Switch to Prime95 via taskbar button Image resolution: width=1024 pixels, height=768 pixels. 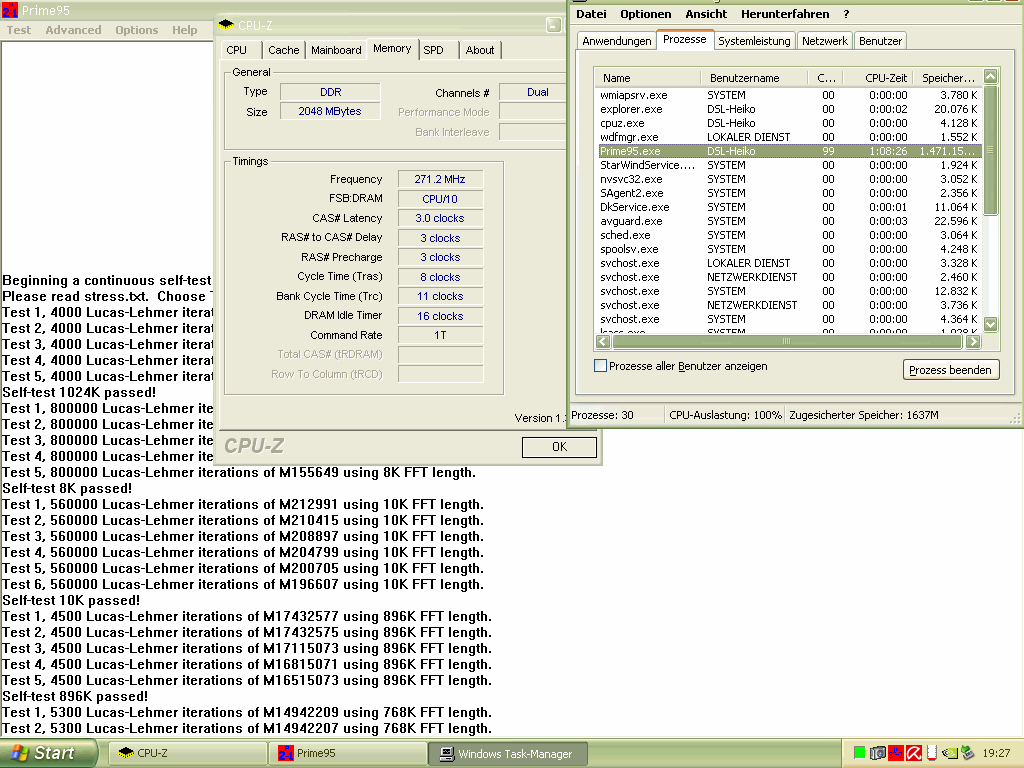(347, 753)
